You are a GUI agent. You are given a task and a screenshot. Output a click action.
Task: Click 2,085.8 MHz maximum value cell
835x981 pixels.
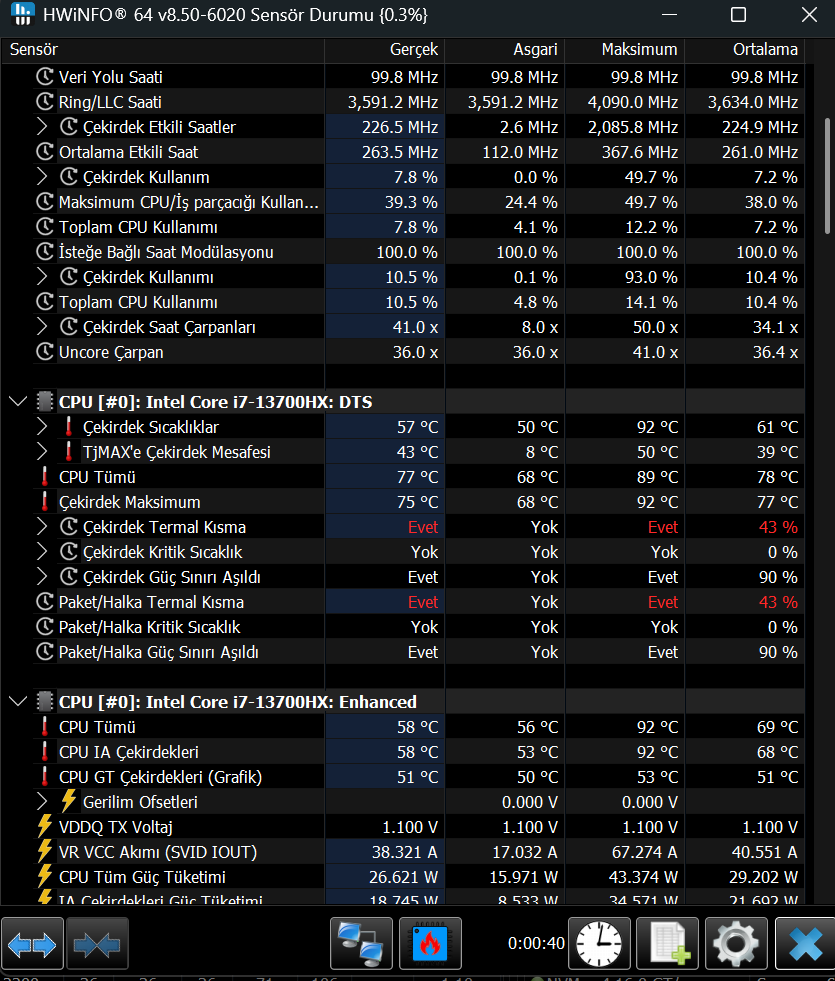click(x=625, y=127)
